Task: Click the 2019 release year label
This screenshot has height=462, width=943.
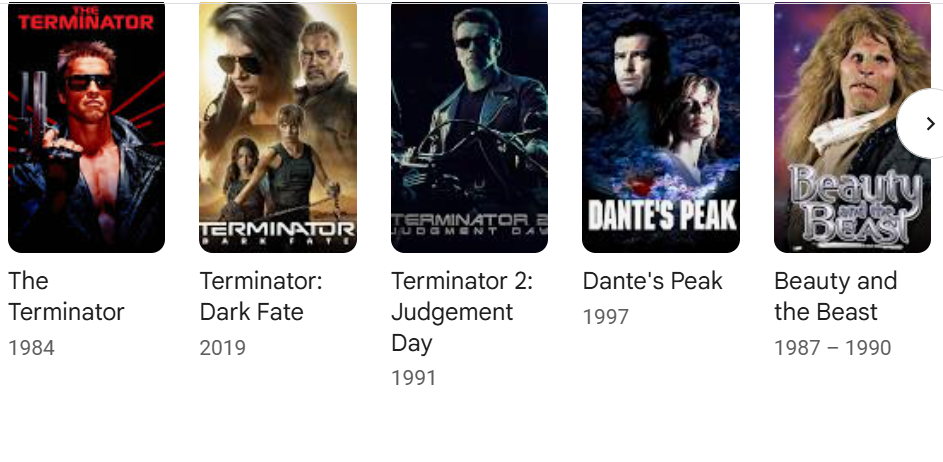Action: [222, 348]
